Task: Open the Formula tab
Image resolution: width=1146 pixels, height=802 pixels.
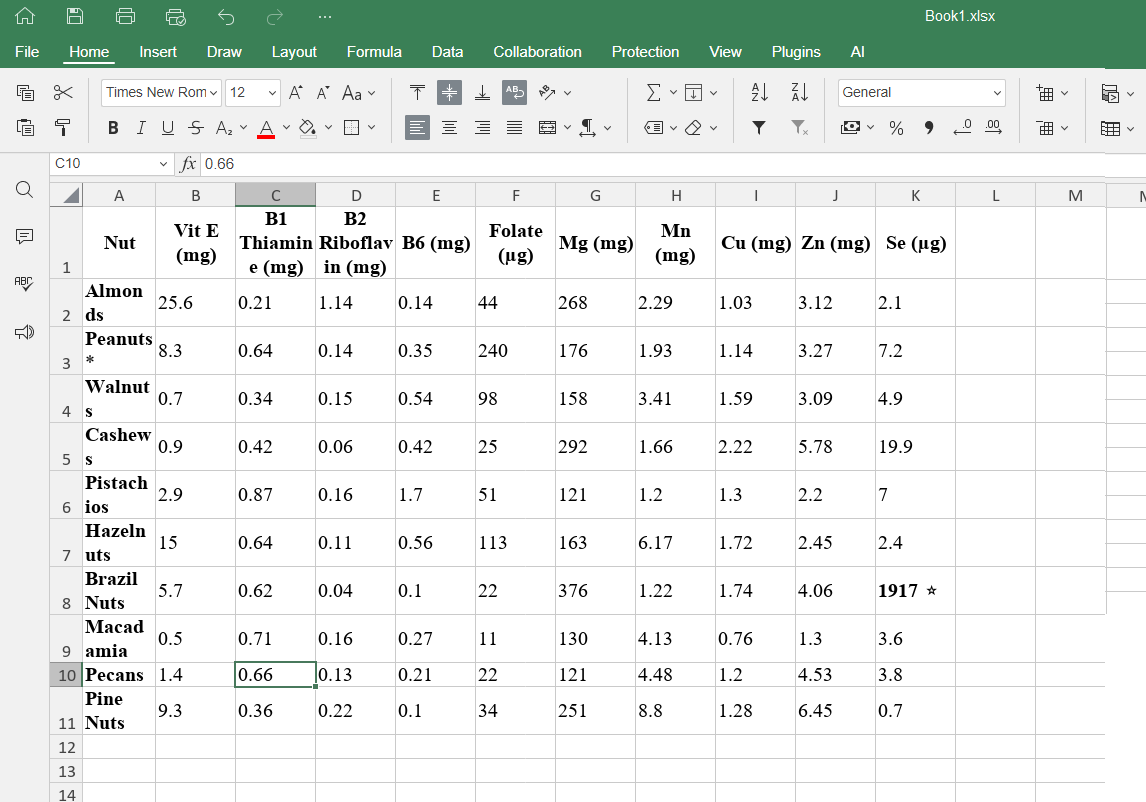Action: click(374, 52)
